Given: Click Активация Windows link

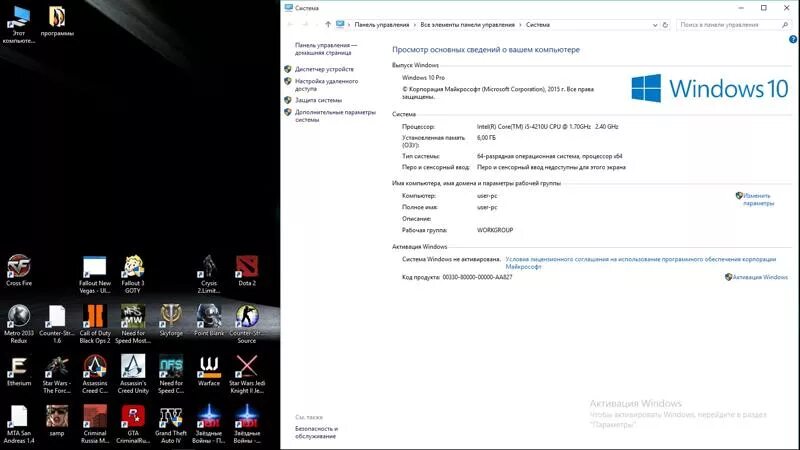Looking at the screenshot, I should (760, 277).
